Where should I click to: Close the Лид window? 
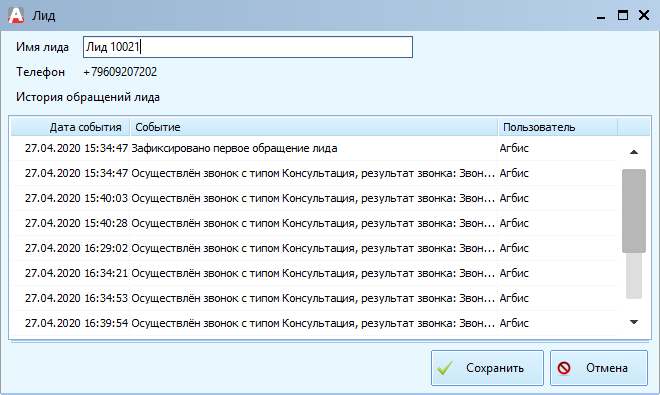pyautogui.click(x=644, y=16)
